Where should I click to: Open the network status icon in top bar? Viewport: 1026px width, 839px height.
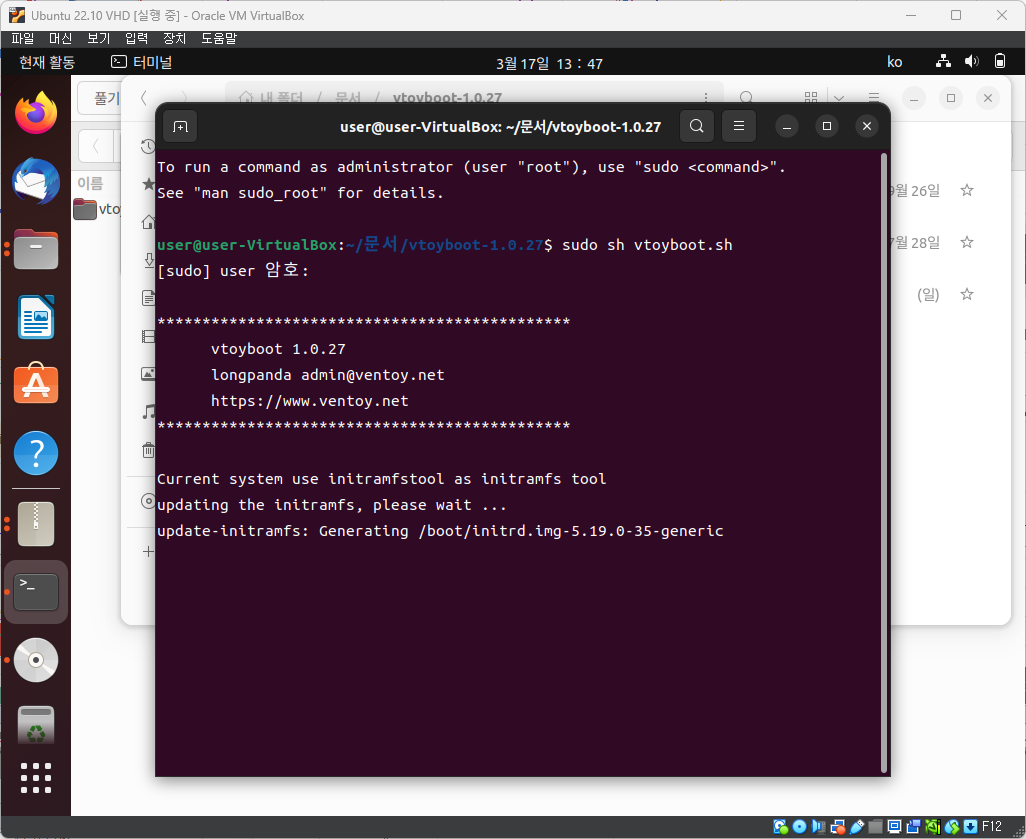click(943, 62)
